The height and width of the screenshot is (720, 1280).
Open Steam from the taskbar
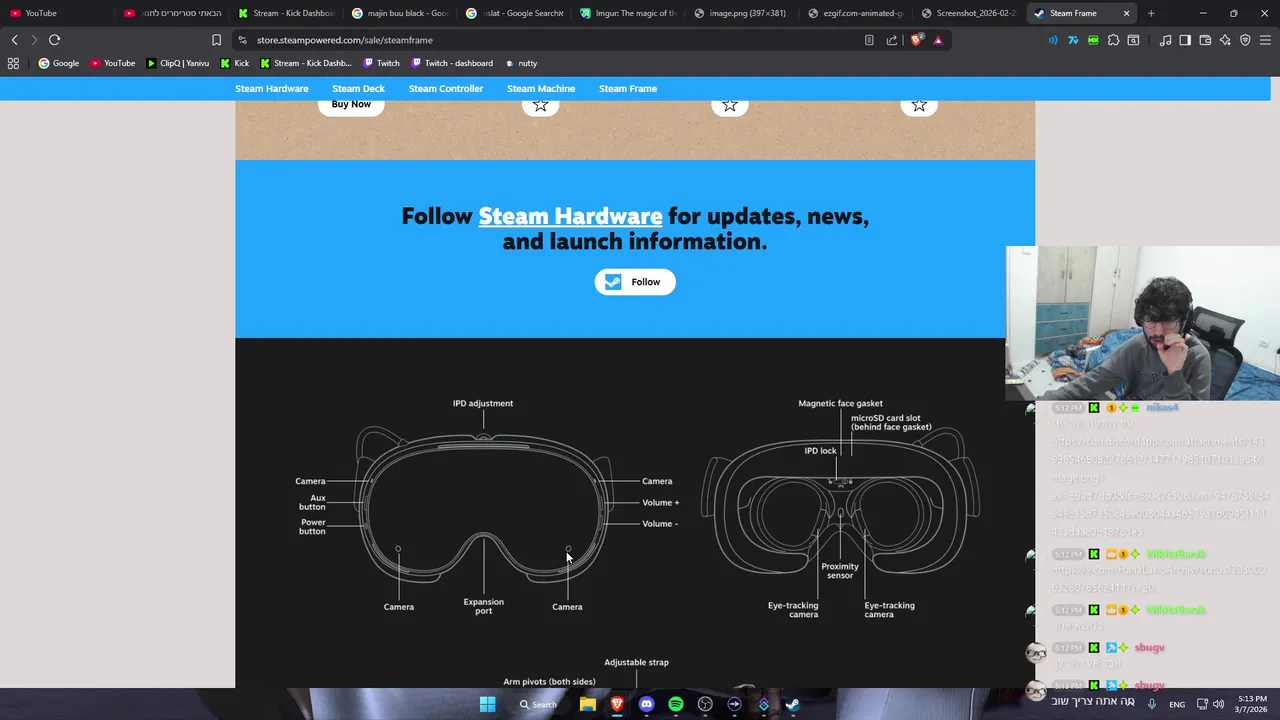click(792, 704)
